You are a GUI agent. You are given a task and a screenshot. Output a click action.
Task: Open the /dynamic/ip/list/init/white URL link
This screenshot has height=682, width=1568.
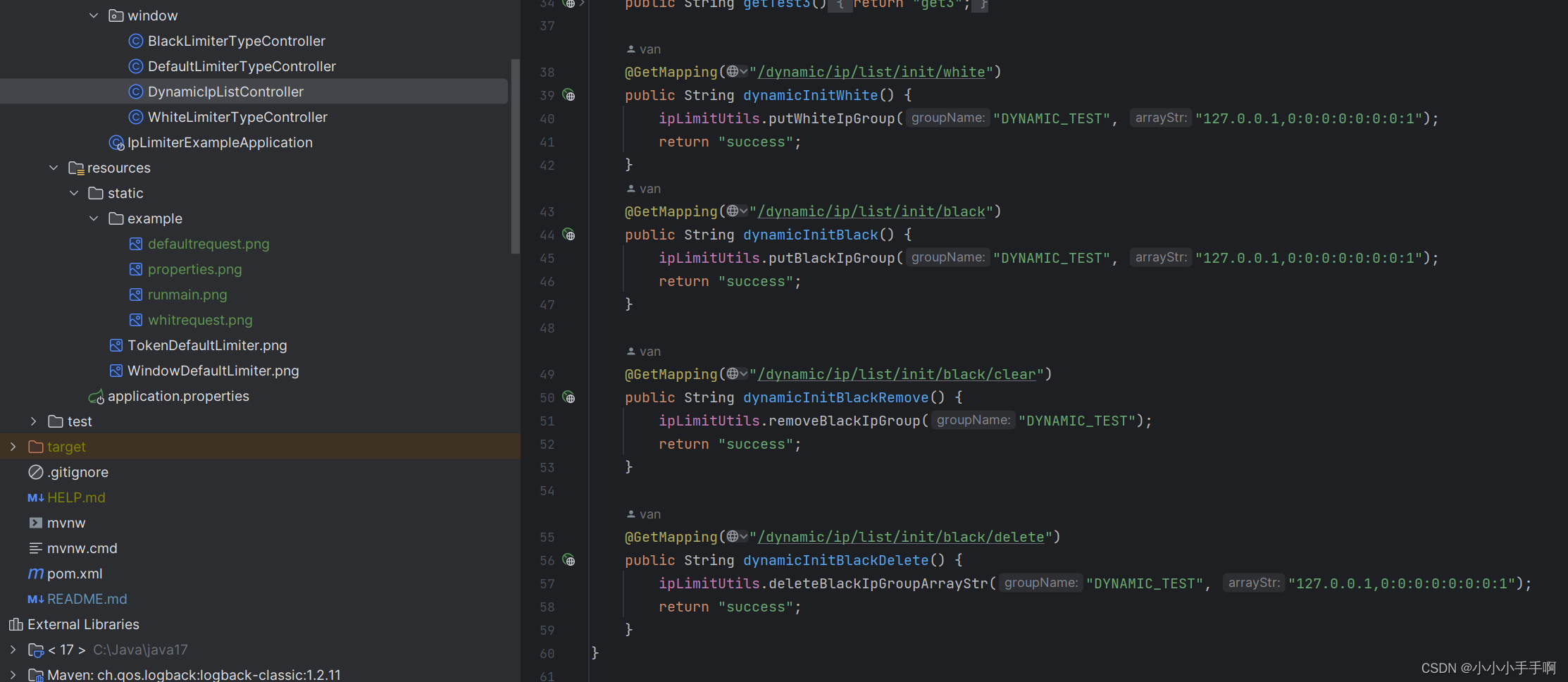coord(871,72)
